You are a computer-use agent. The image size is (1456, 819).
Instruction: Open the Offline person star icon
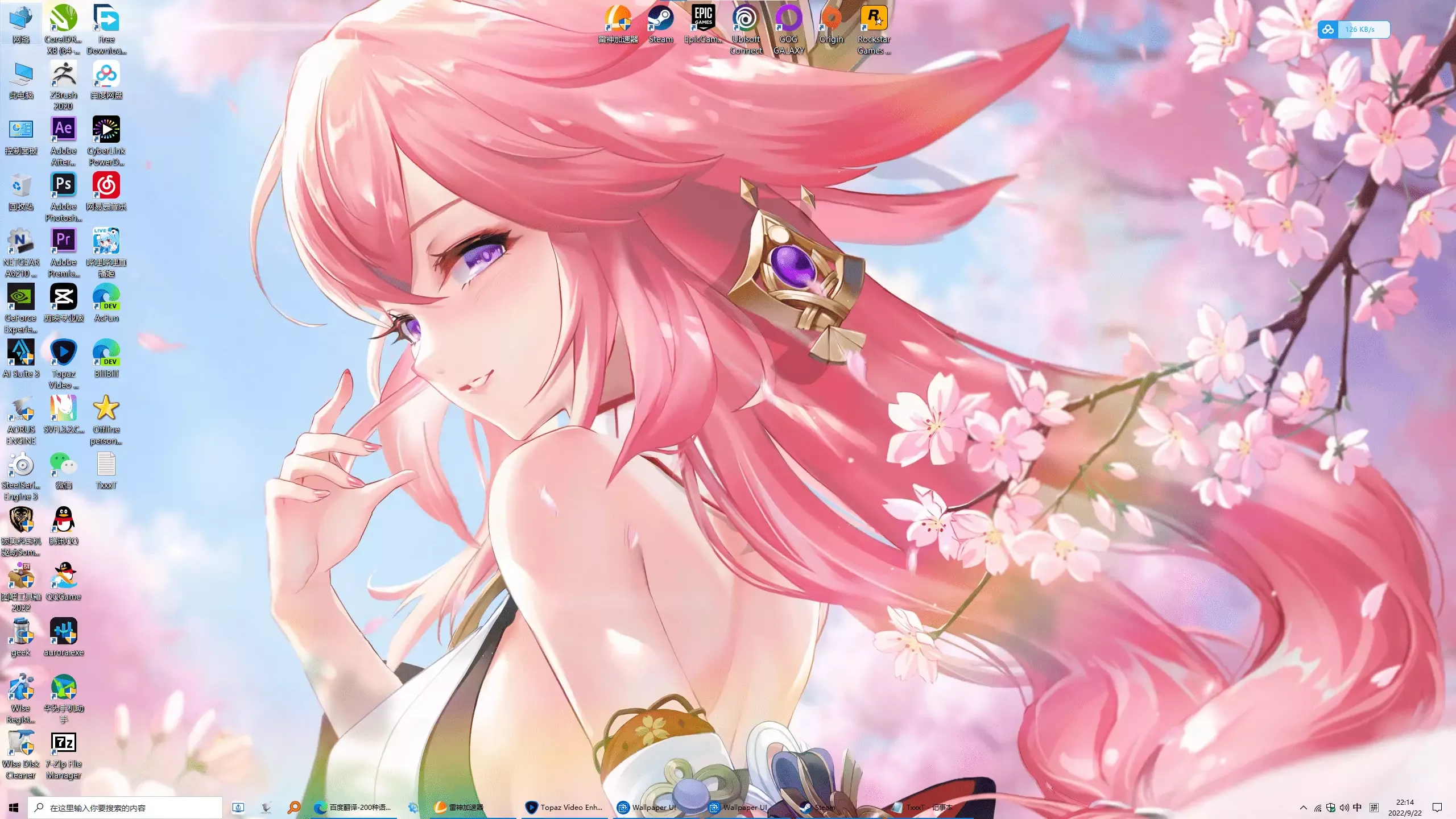(106, 420)
